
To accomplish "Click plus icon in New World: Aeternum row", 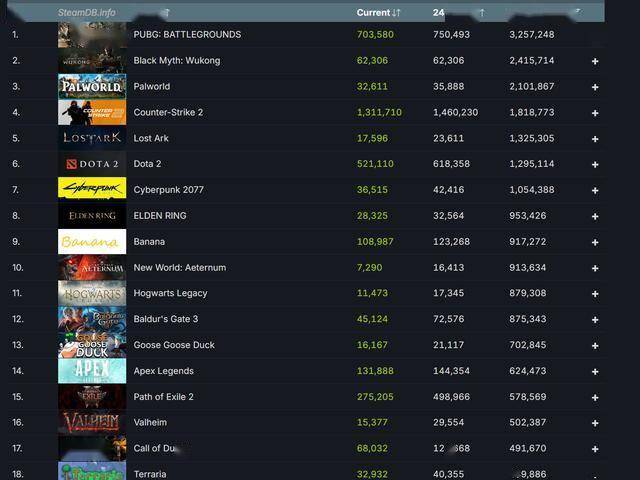I will [595, 268].
